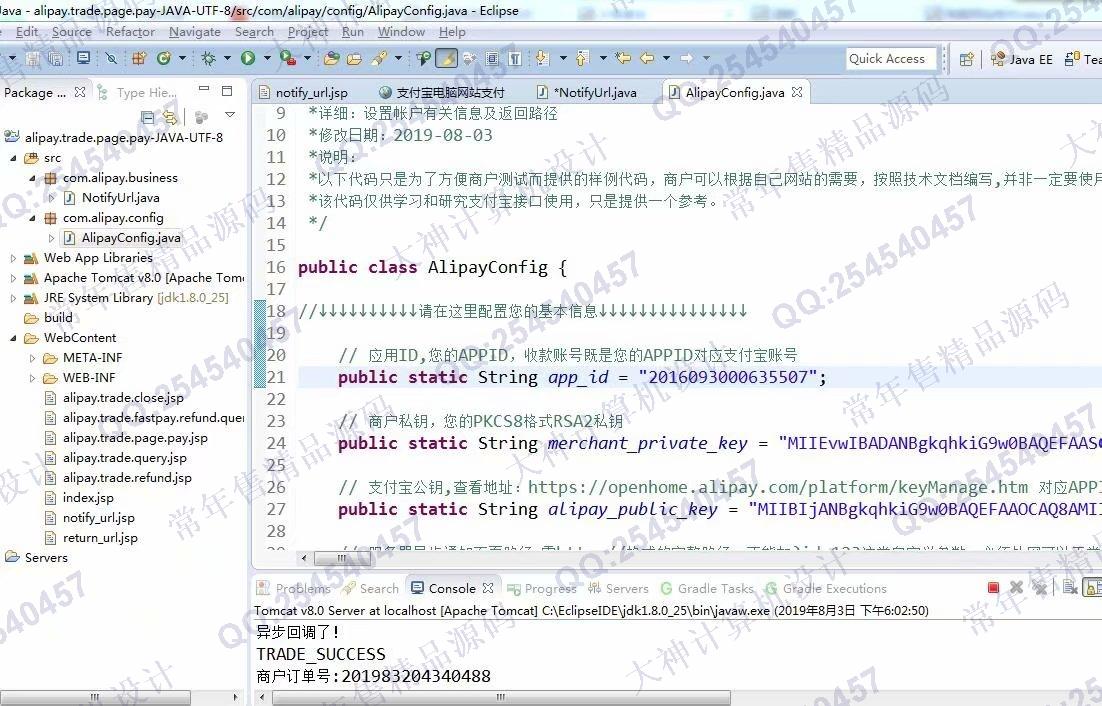
Task: Maximize the Package Explorer view
Action: (227, 91)
